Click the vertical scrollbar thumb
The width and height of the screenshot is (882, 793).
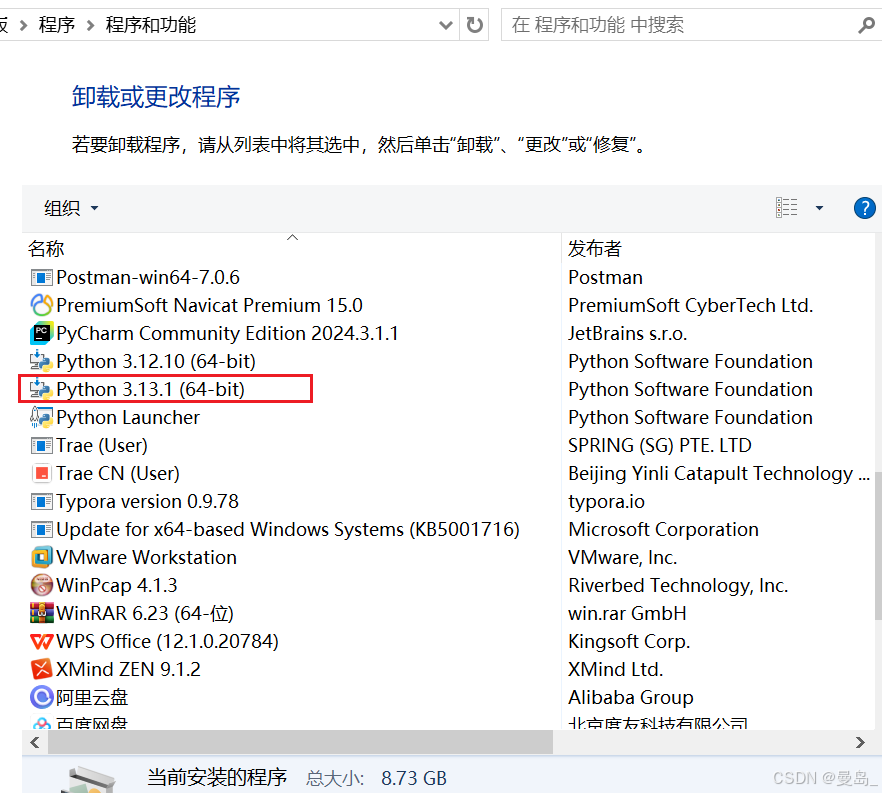tap(878, 546)
